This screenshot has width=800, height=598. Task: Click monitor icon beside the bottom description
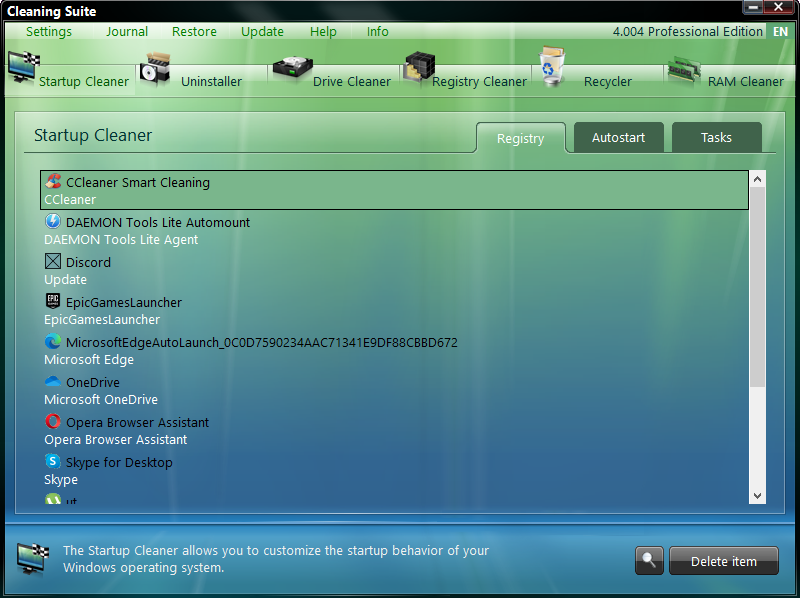[33, 559]
